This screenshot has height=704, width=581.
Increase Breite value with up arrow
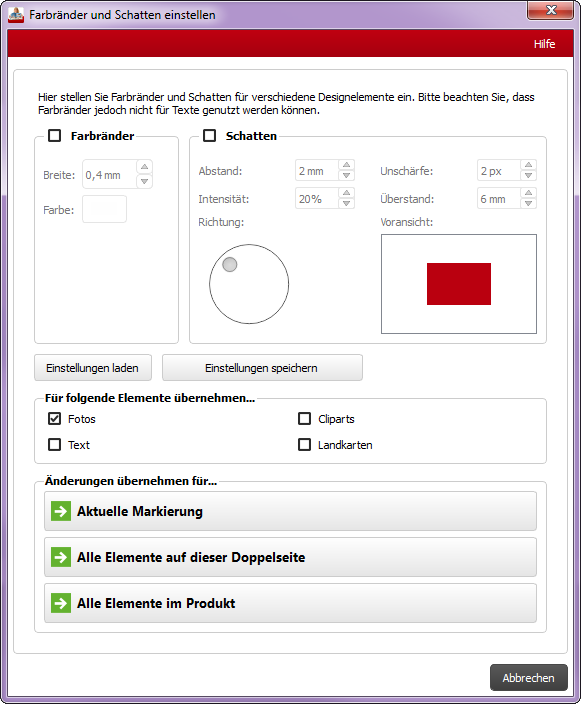pos(145,167)
